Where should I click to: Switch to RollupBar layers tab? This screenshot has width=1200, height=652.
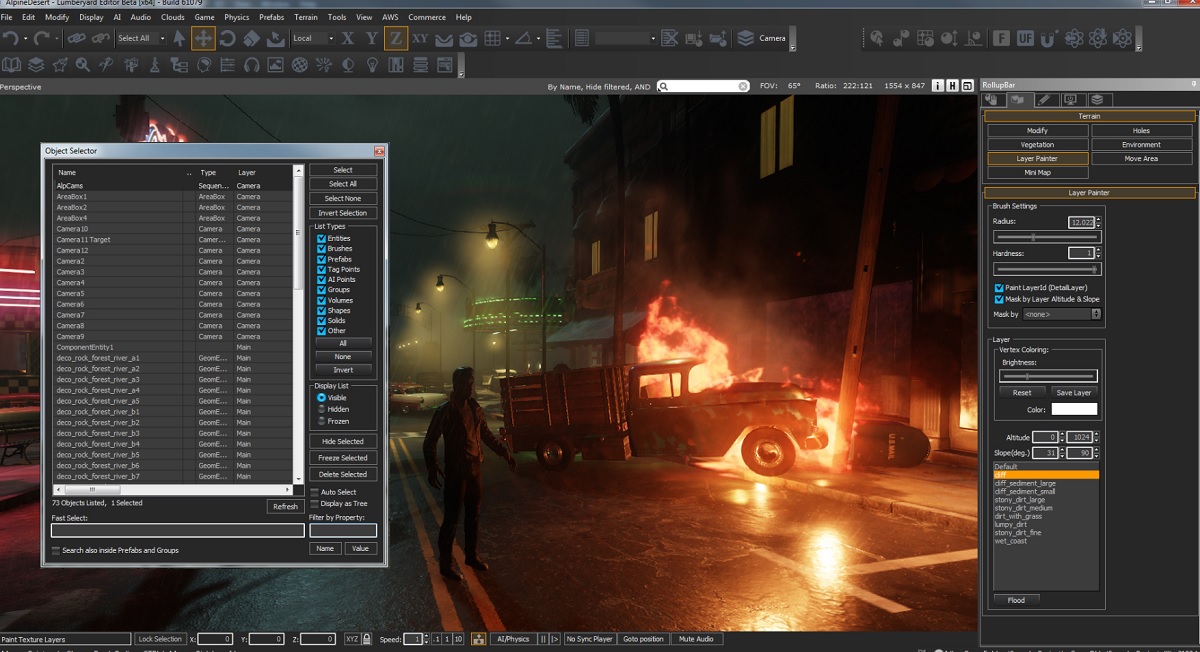pyautogui.click(x=1097, y=99)
